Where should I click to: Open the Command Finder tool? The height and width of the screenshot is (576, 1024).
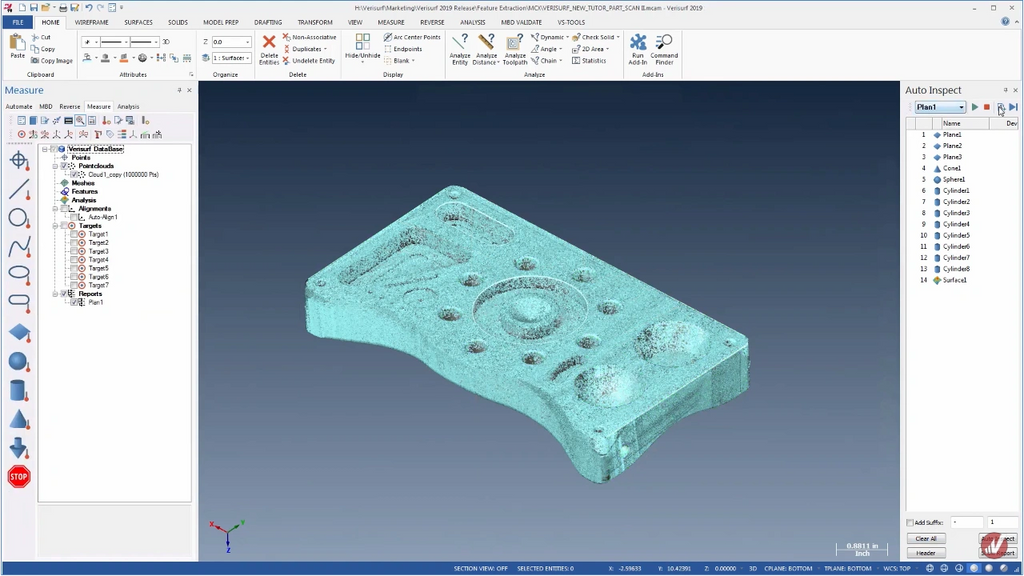pos(664,42)
